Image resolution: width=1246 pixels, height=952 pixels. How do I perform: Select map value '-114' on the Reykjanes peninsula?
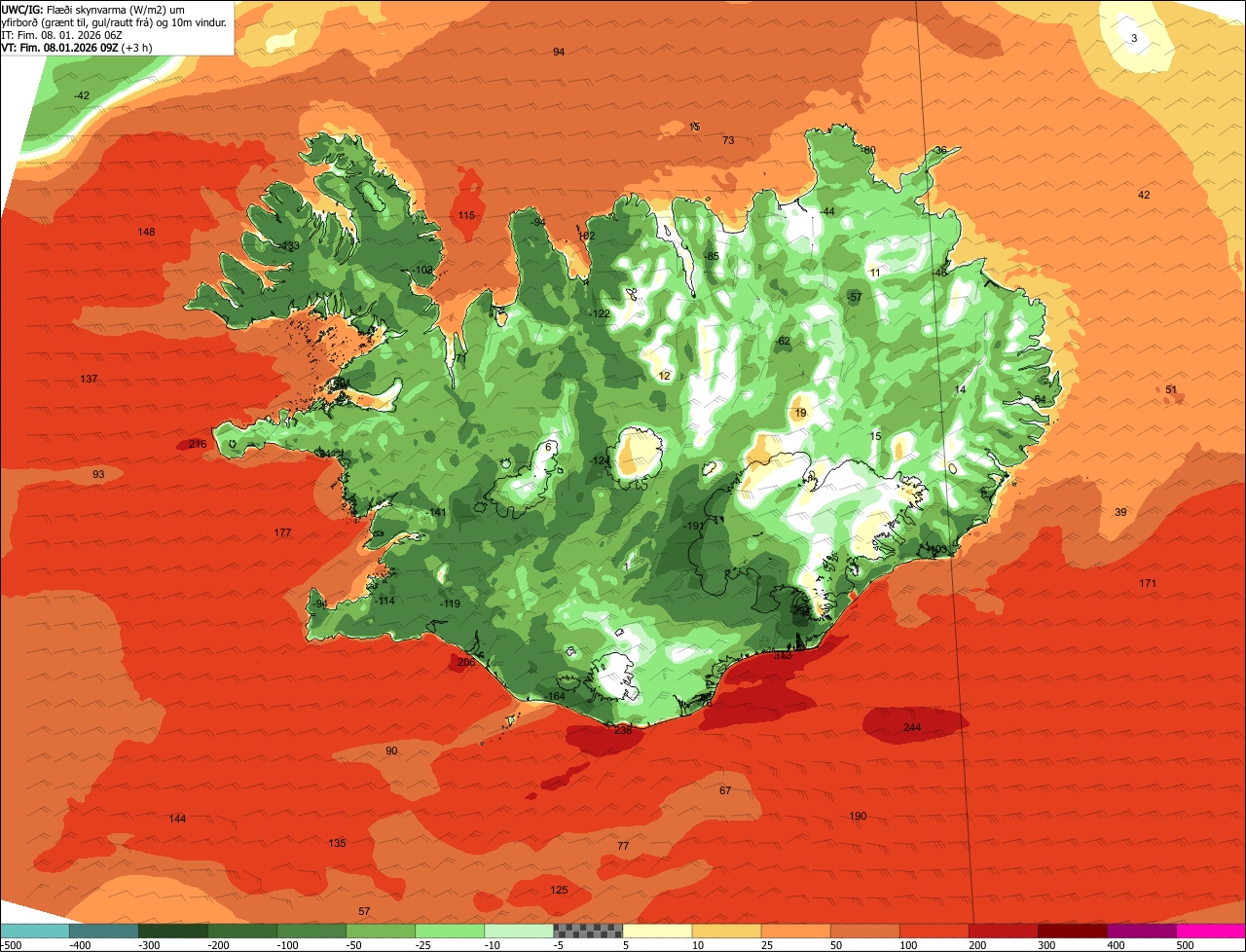385,601
